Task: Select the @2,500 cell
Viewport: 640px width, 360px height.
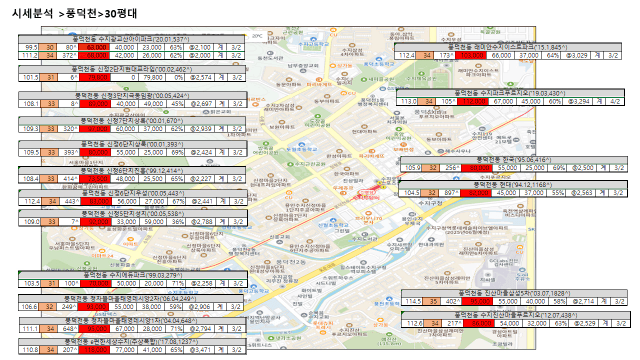Action: (x=582, y=168)
